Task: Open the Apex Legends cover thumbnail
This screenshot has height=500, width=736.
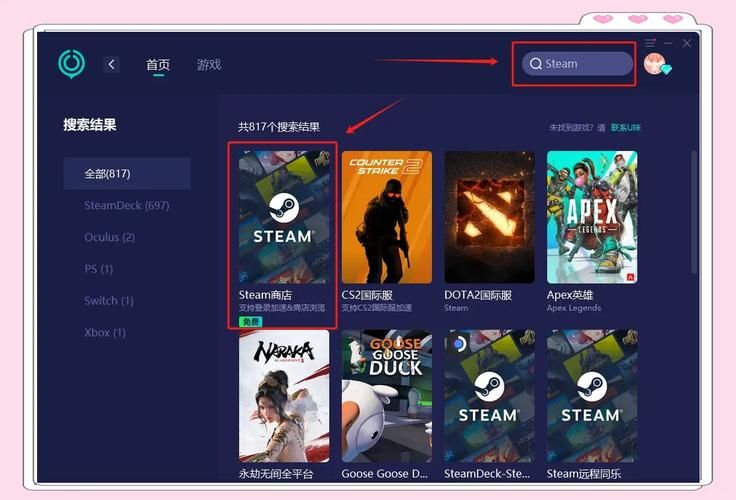Action: pyautogui.click(x=592, y=217)
